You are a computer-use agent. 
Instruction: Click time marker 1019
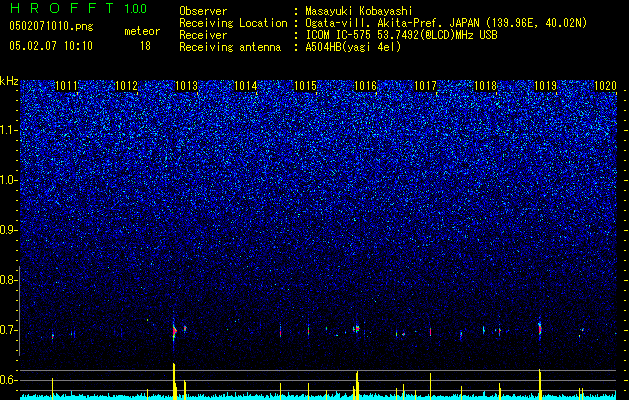[546, 86]
